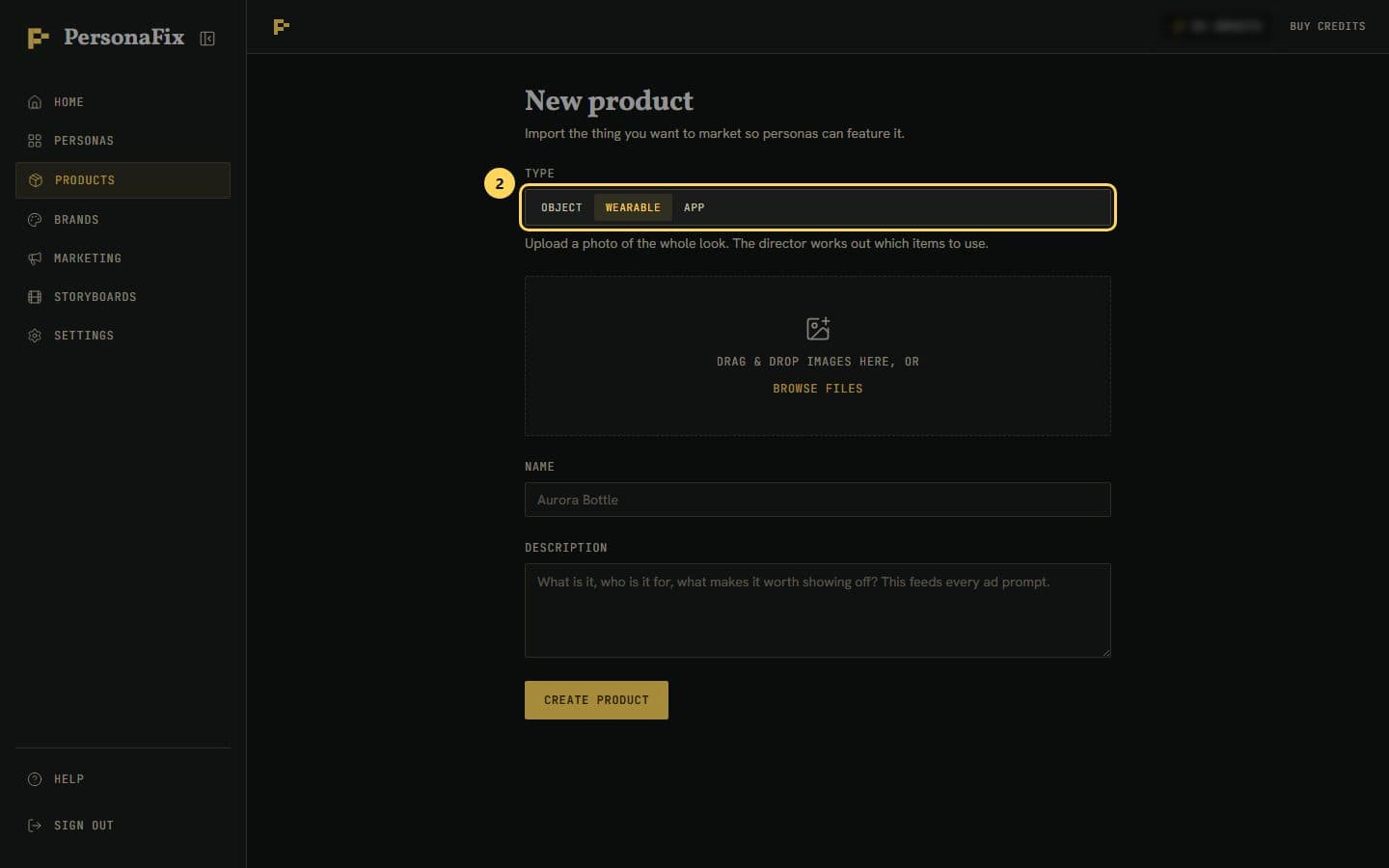1389x868 pixels.
Task: Collapse the sidebar with the panel icon
Action: pyautogui.click(x=207, y=39)
